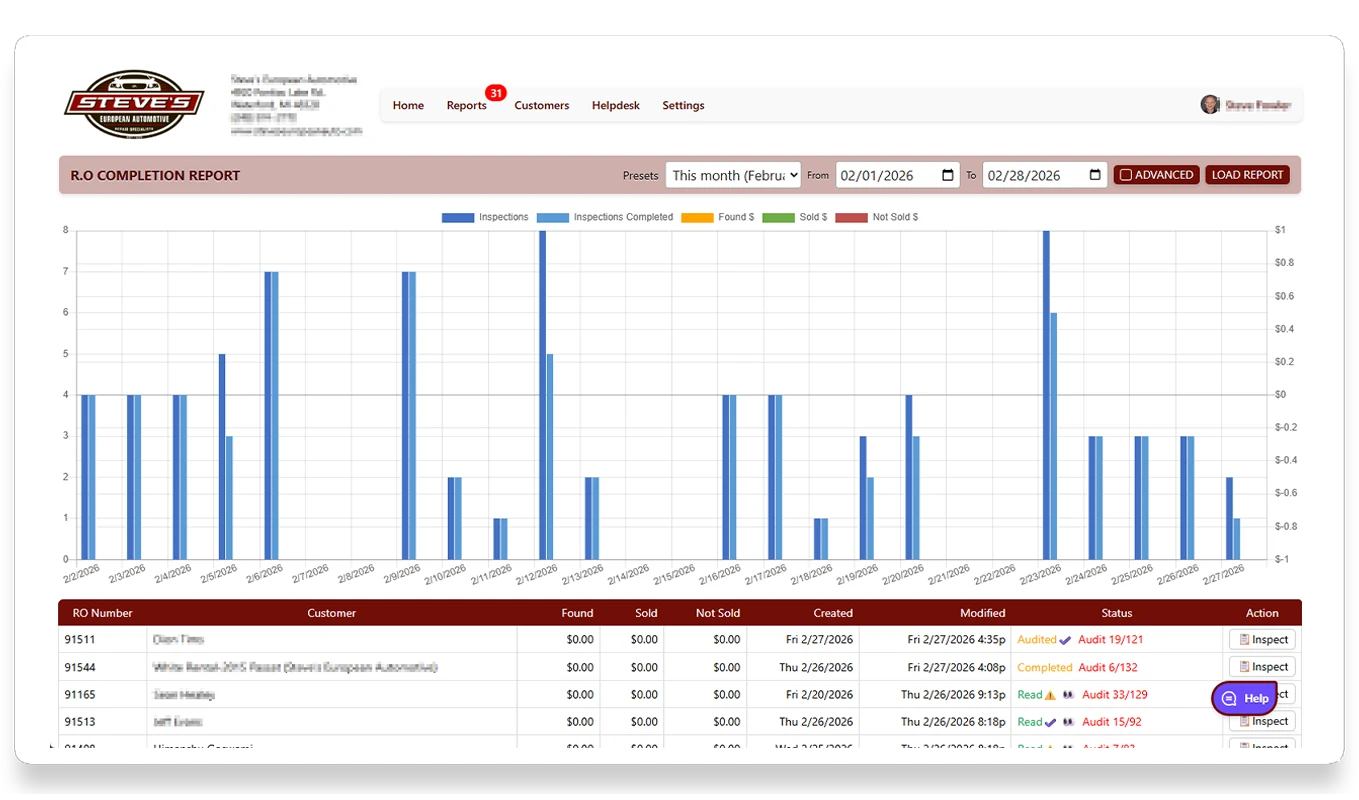Click the orange Found $ legend swatch

(x=700, y=217)
